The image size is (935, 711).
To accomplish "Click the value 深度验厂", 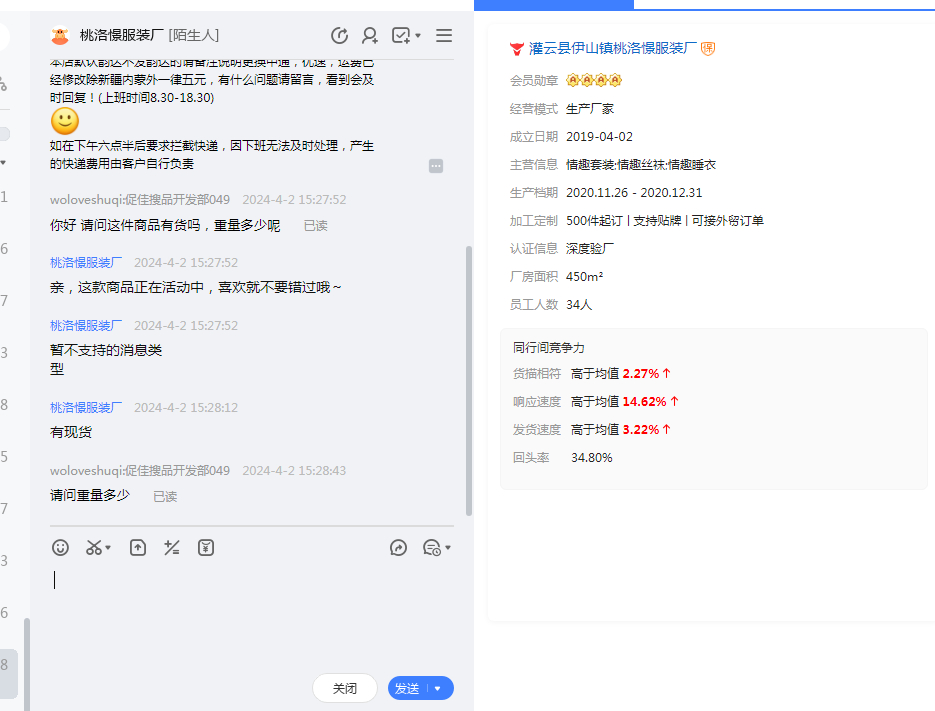I will click(x=590, y=249).
